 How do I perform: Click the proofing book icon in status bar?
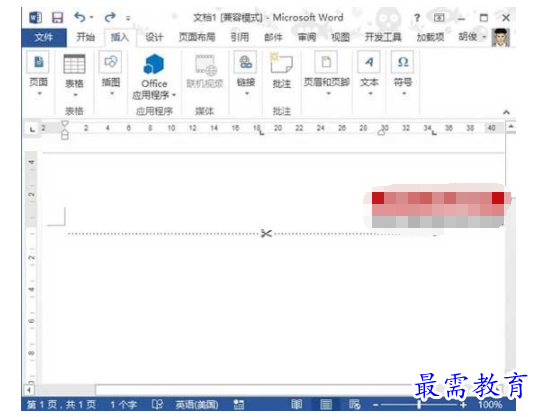pos(157,404)
